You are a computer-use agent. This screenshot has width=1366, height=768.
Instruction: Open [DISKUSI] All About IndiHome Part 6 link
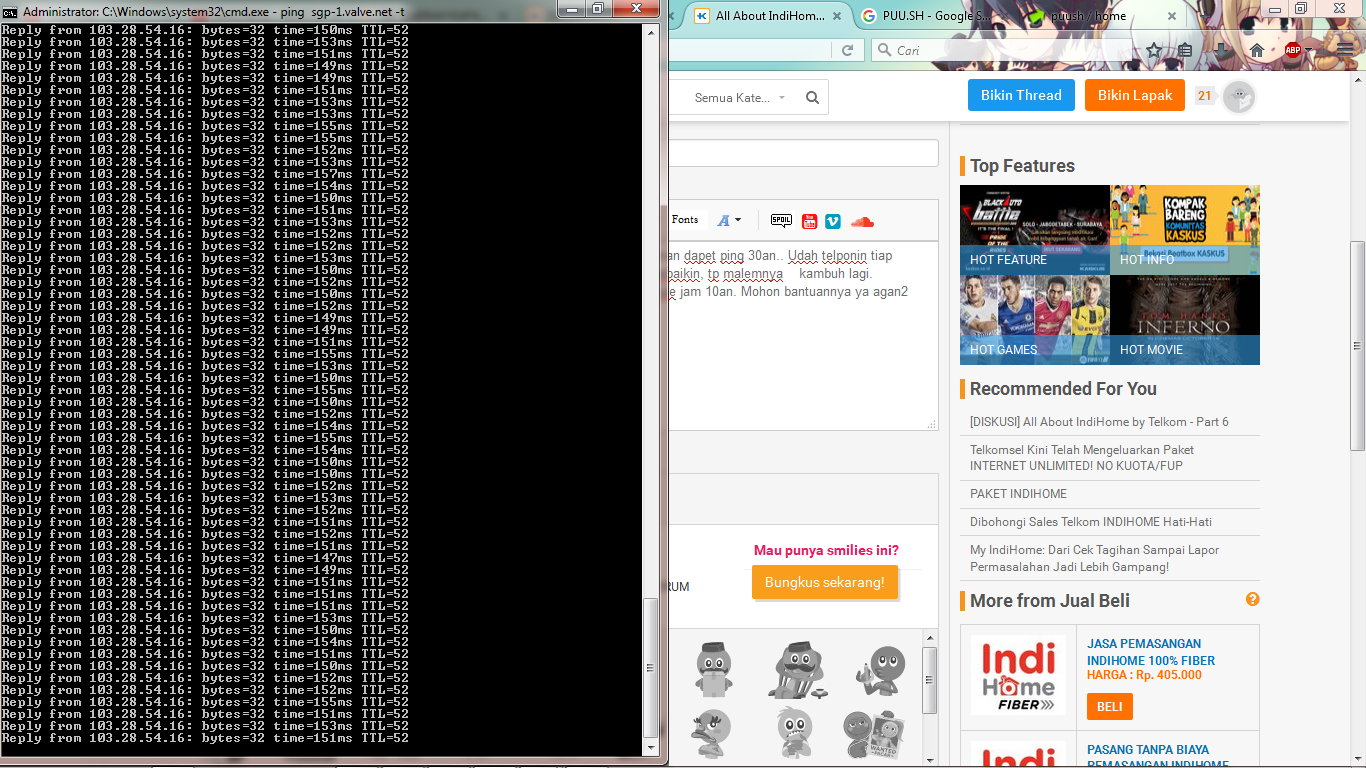pyautogui.click(x=1099, y=422)
